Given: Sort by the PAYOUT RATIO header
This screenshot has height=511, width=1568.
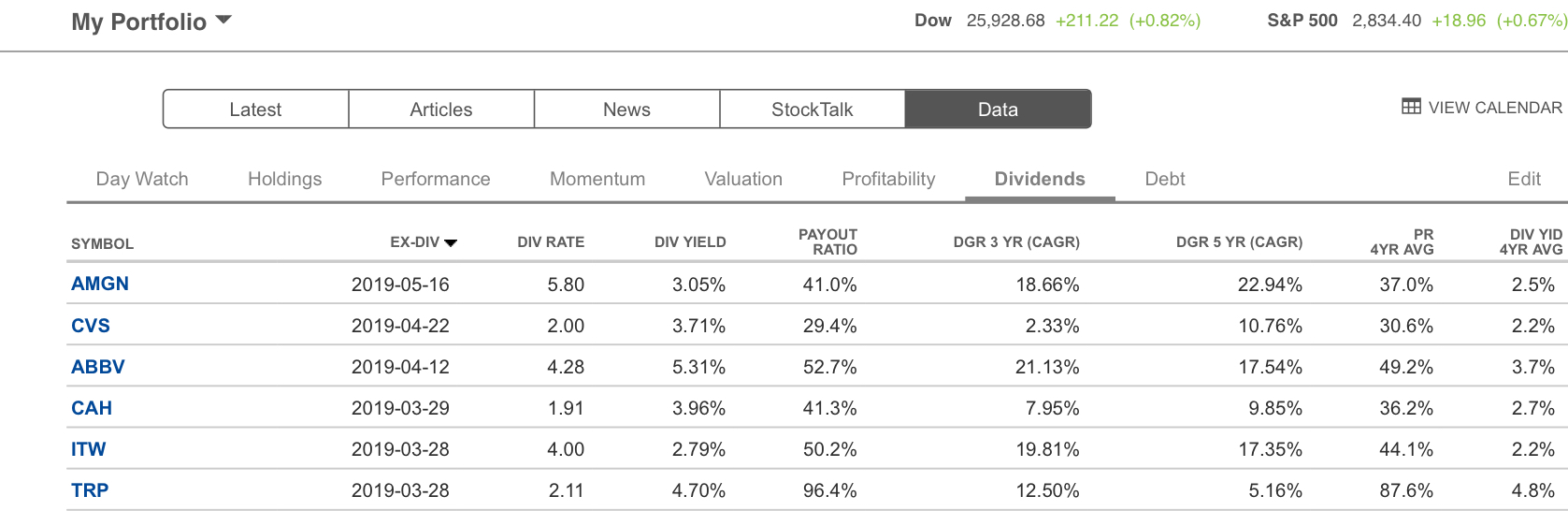Looking at the screenshot, I should (x=827, y=241).
